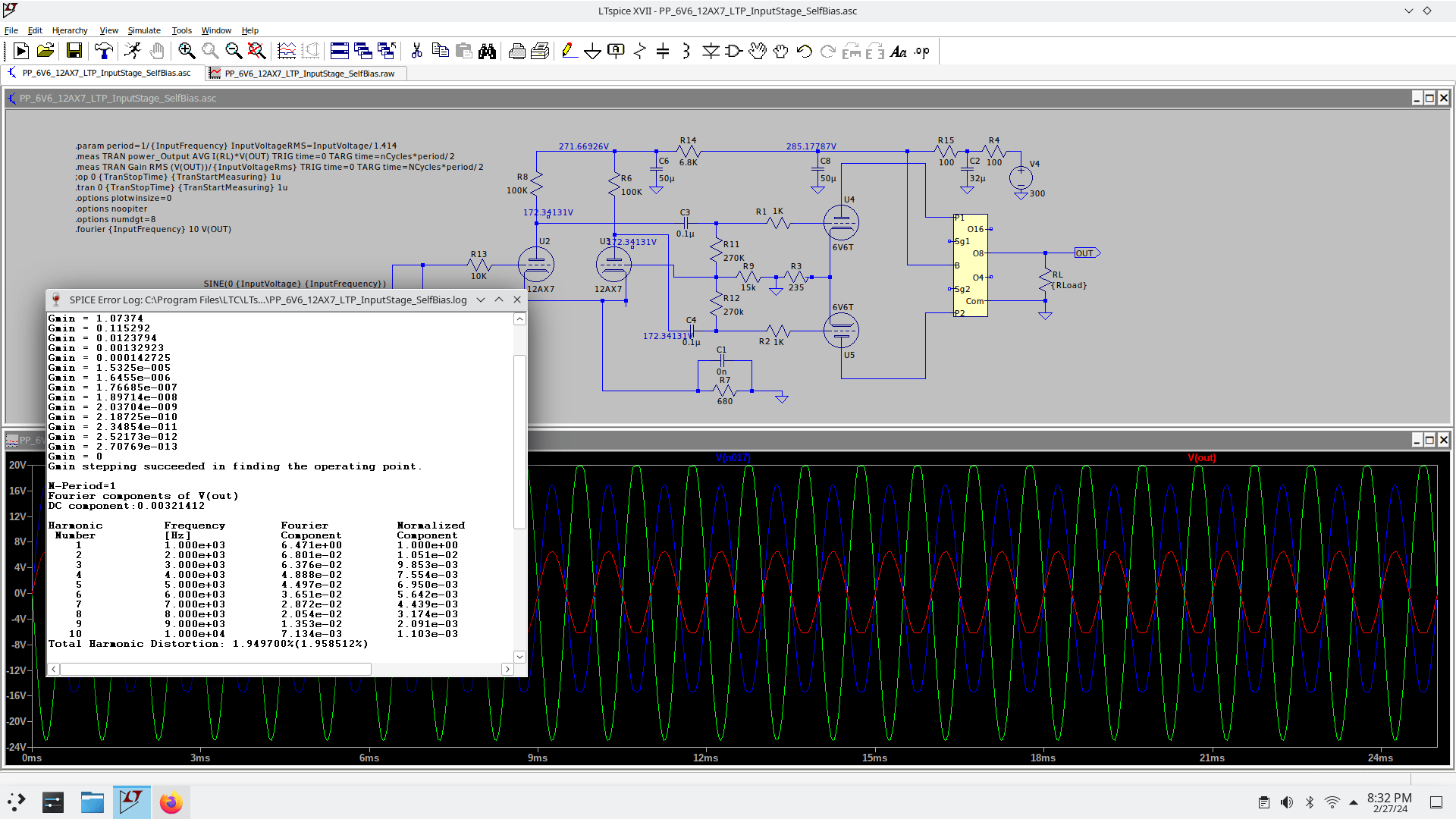1456x819 pixels.
Task: Click the SINE source text on the schematic
Action: click(x=294, y=284)
